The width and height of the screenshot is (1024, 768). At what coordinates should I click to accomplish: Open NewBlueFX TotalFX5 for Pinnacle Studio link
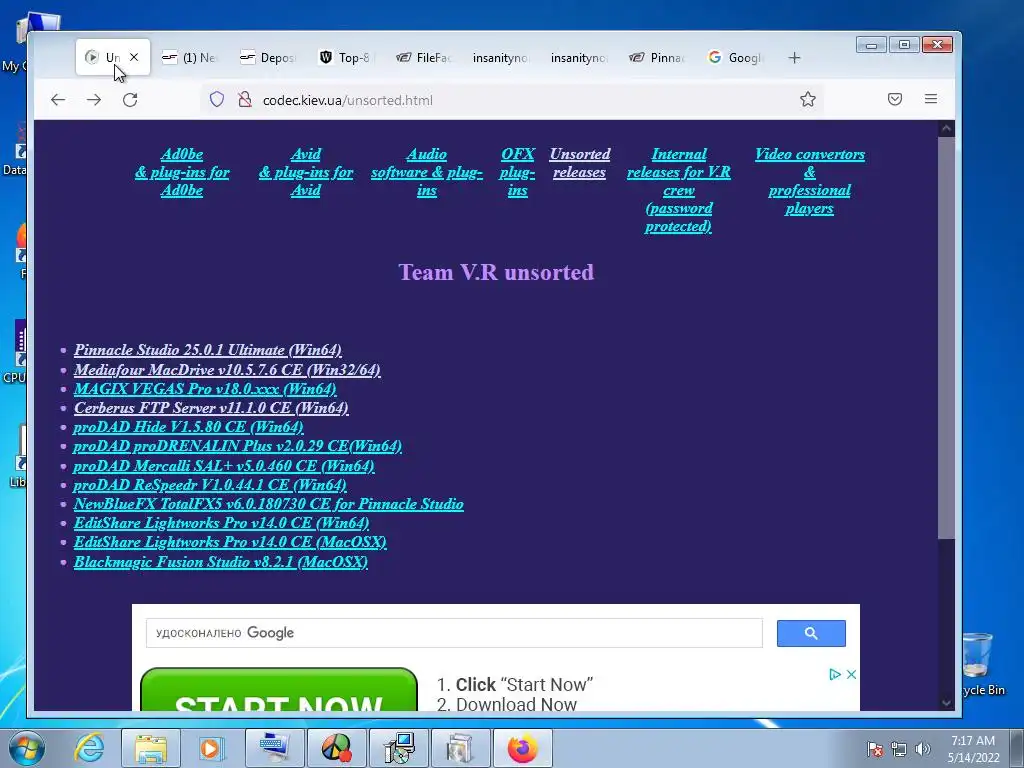coord(268,504)
